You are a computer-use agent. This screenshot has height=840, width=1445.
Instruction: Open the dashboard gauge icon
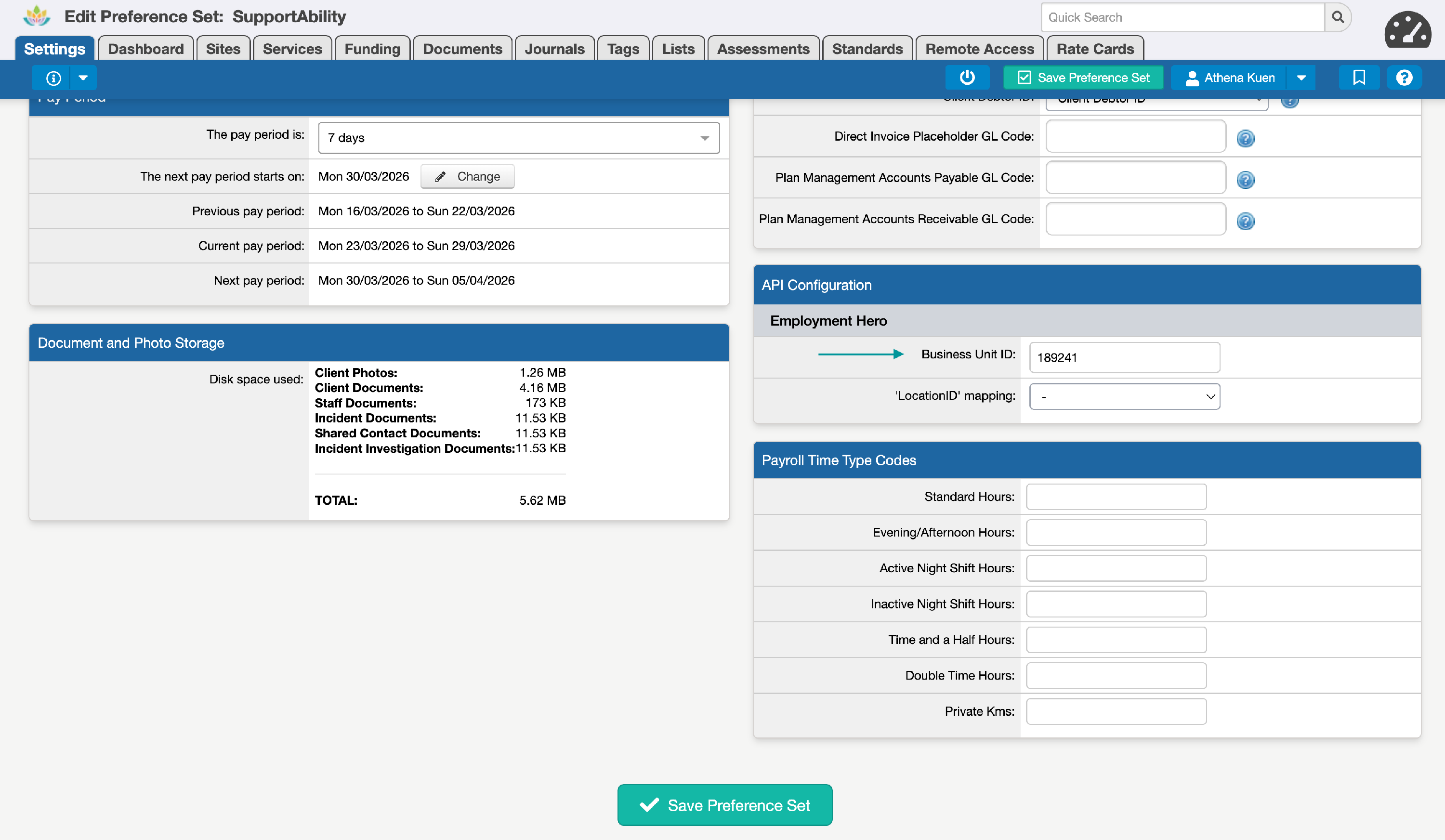pos(1408,30)
